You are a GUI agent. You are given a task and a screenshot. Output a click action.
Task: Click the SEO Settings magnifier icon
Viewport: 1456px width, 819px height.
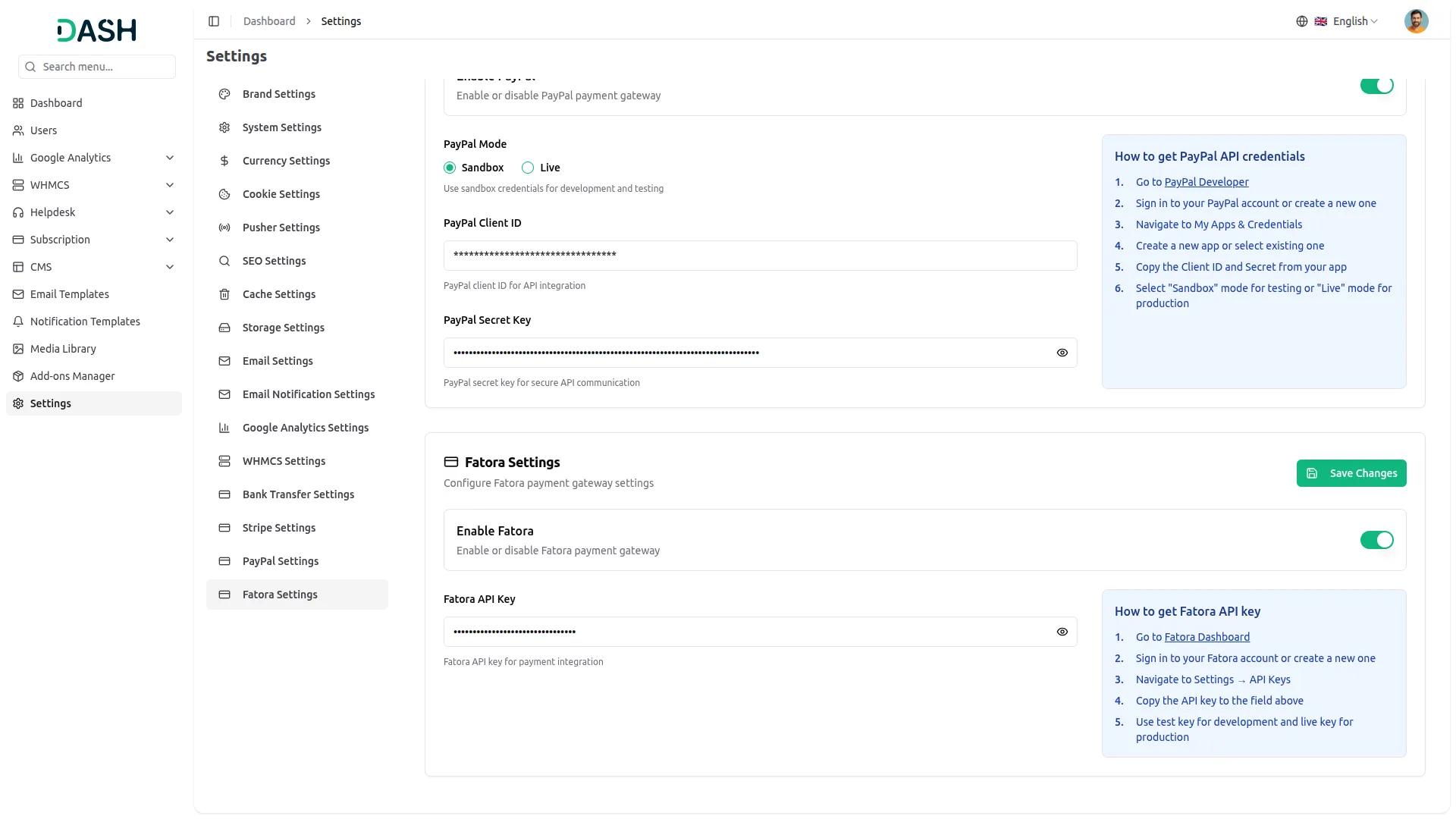pyautogui.click(x=224, y=261)
